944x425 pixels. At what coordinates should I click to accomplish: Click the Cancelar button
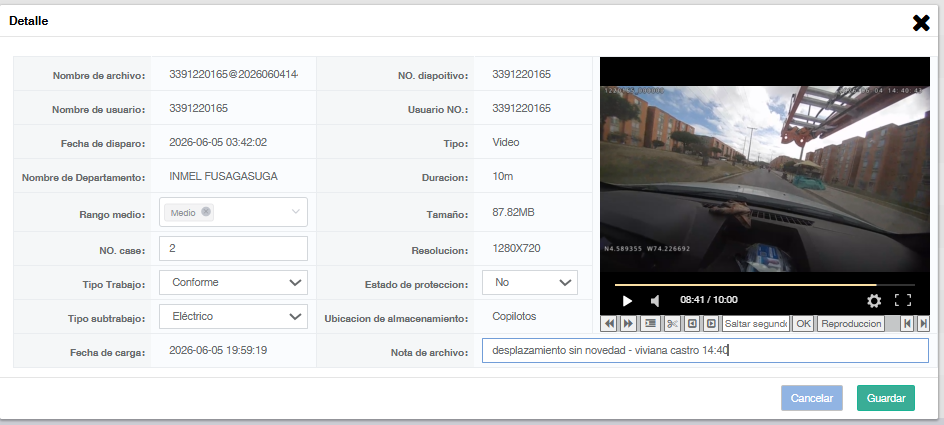click(812, 398)
